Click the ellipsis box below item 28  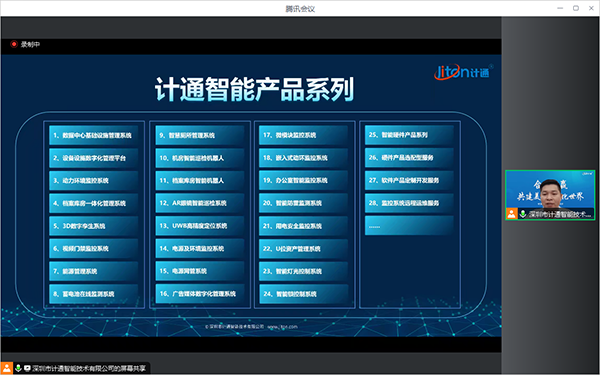click(x=409, y=226)
